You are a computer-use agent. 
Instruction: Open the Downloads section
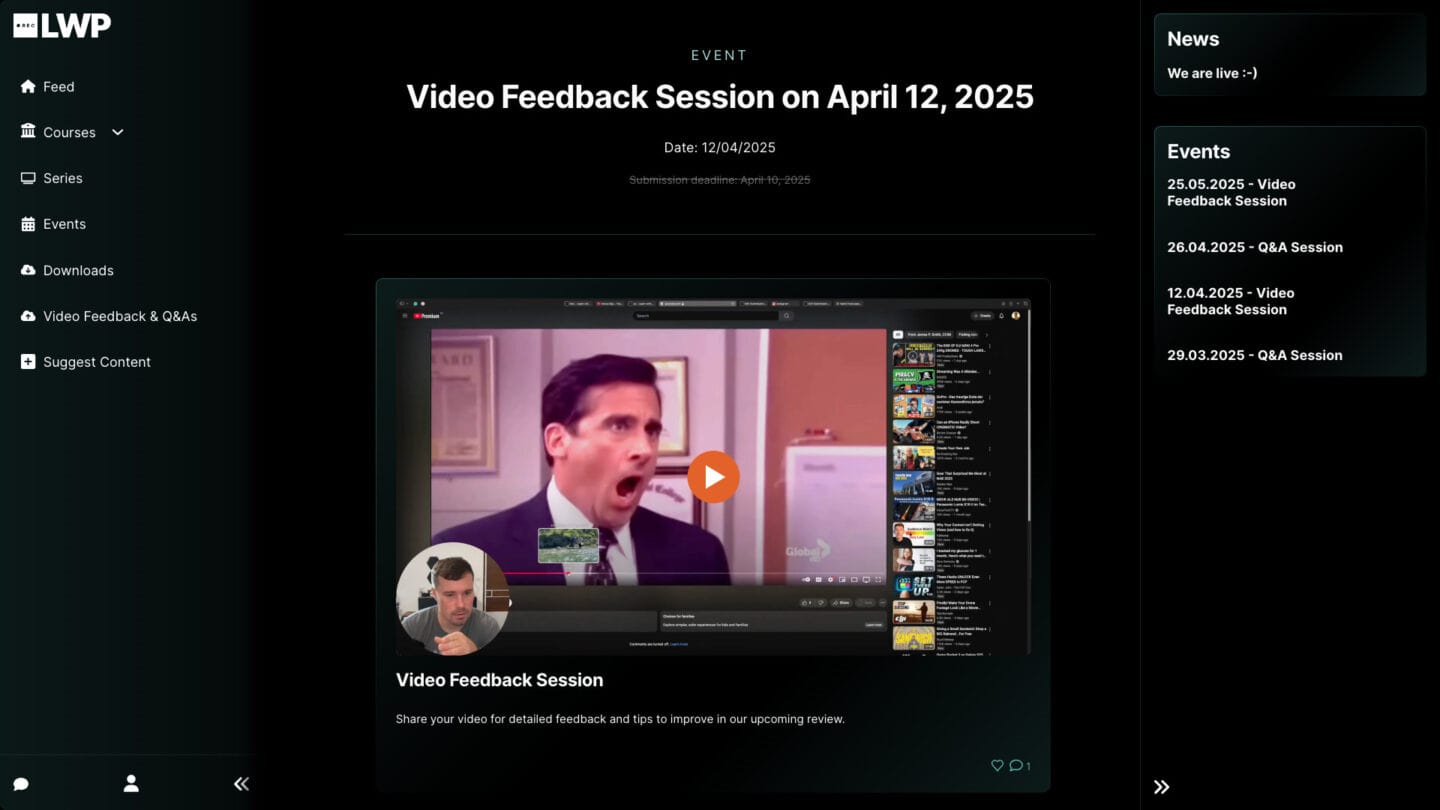[78, 270]
